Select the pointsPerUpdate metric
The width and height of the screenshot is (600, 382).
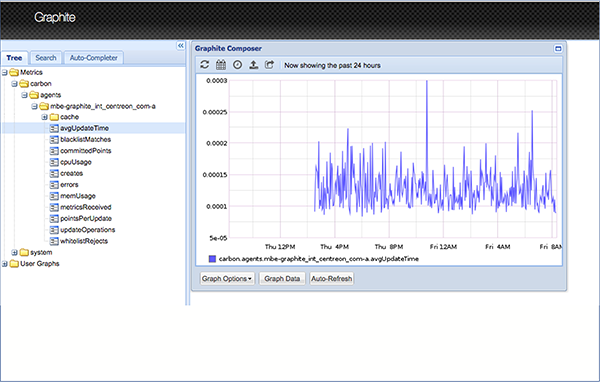[x=86, y=219]
